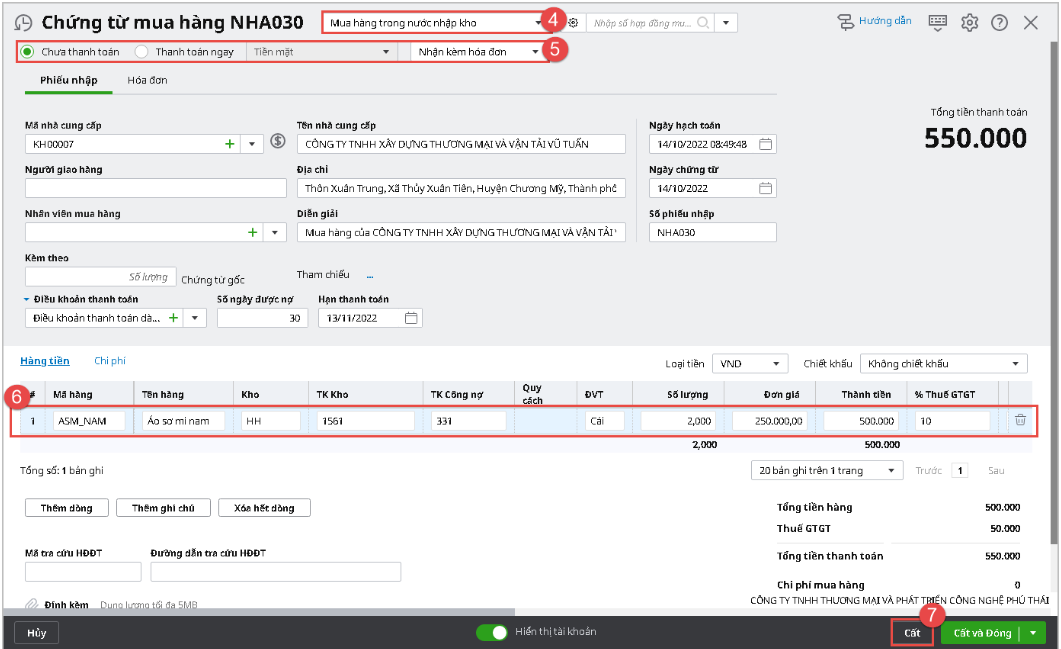This screenshot has width=1061, height=649.
Task: Open the Nhận kèm hóa đơn dropdown
Action: point(536,51)
